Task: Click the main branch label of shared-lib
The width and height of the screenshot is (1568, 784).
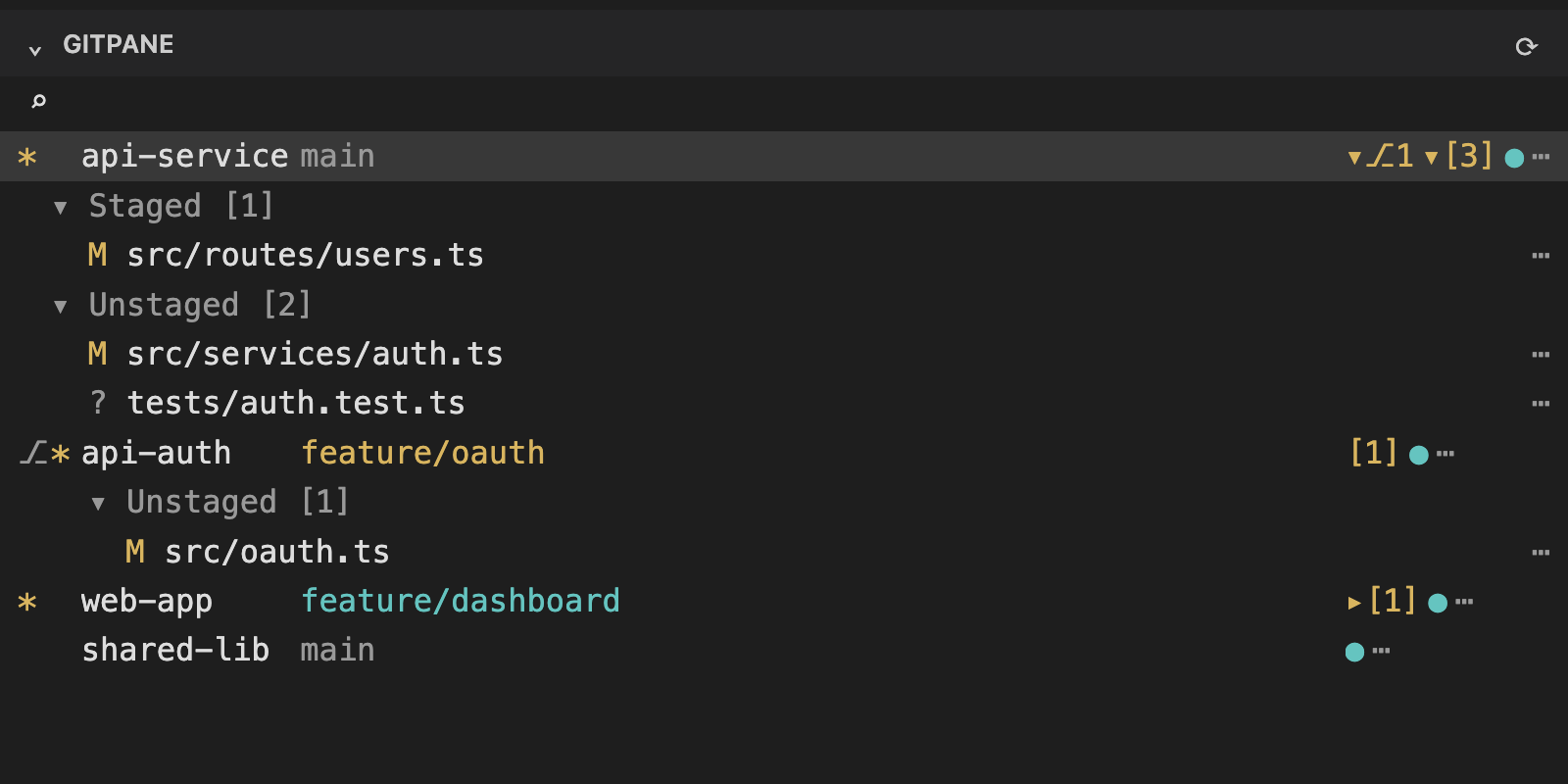Action: 337,650
